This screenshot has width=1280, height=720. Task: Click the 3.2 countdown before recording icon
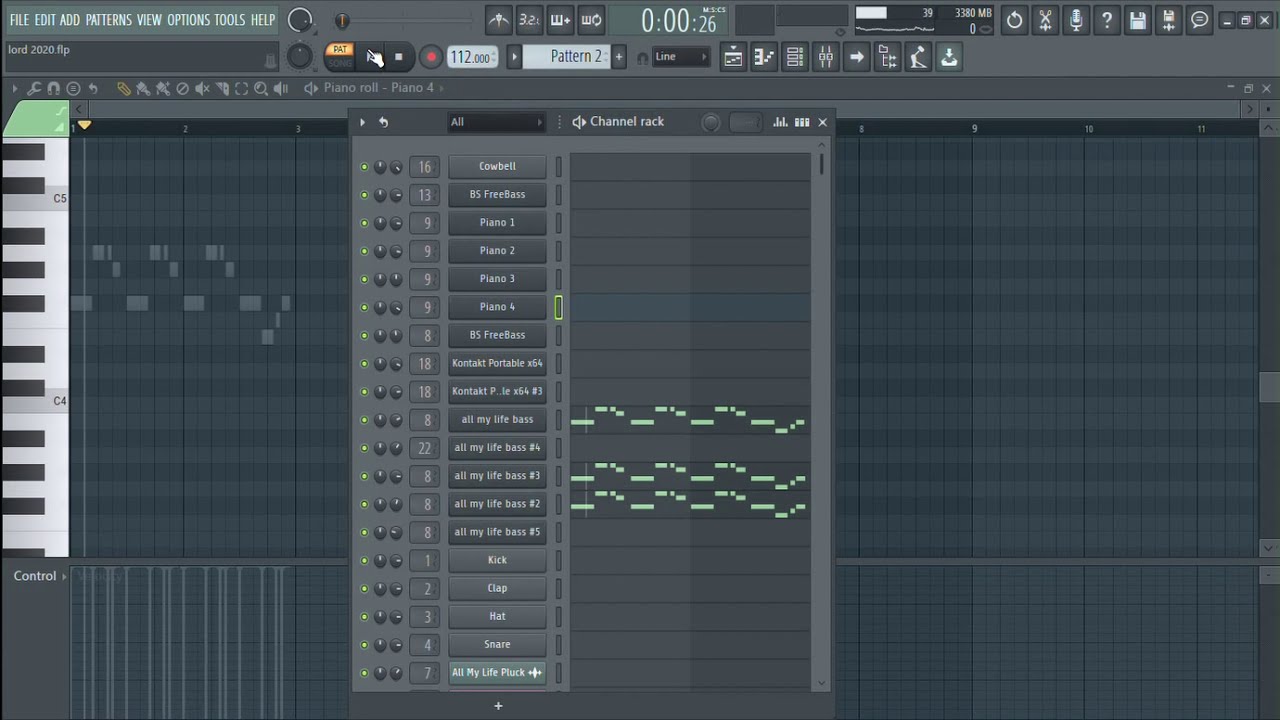tap(529, 20)
